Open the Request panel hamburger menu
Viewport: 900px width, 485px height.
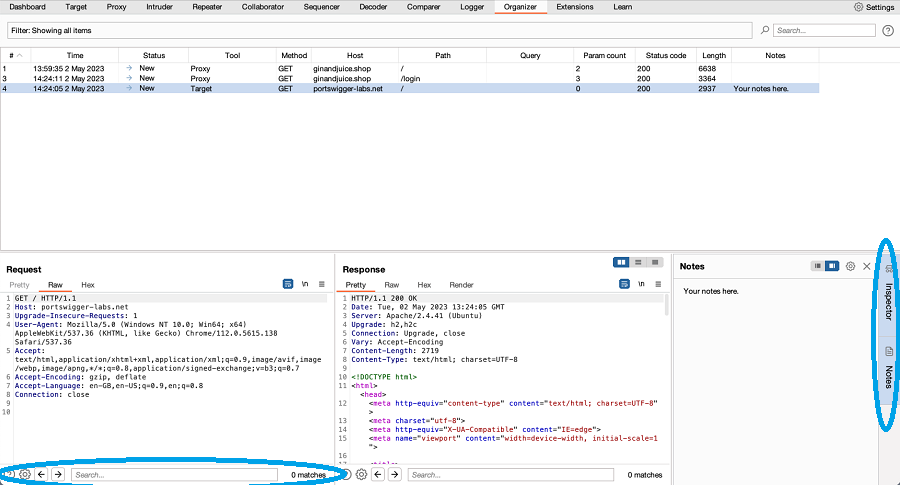(320, 285)
